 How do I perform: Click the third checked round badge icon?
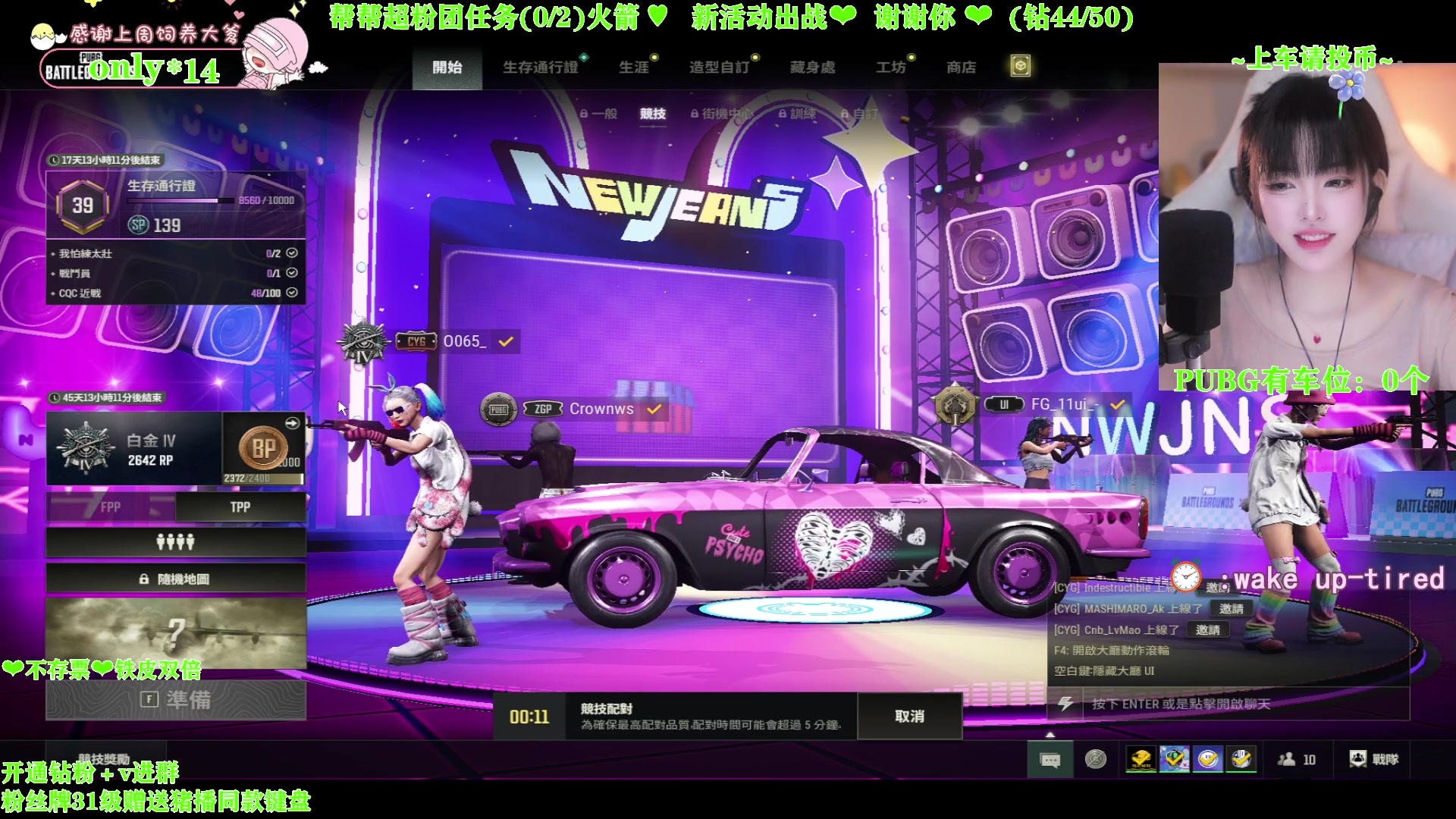[1208, 758]
